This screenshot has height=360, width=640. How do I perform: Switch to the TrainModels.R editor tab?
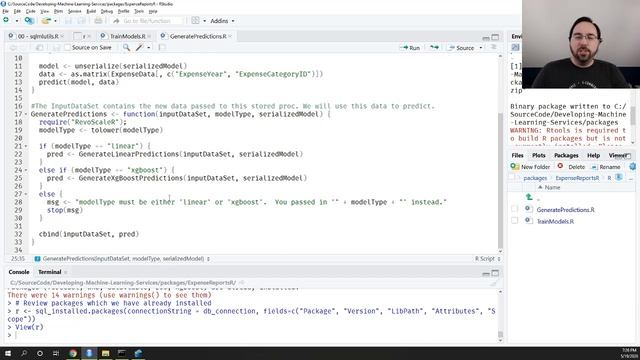127,36
